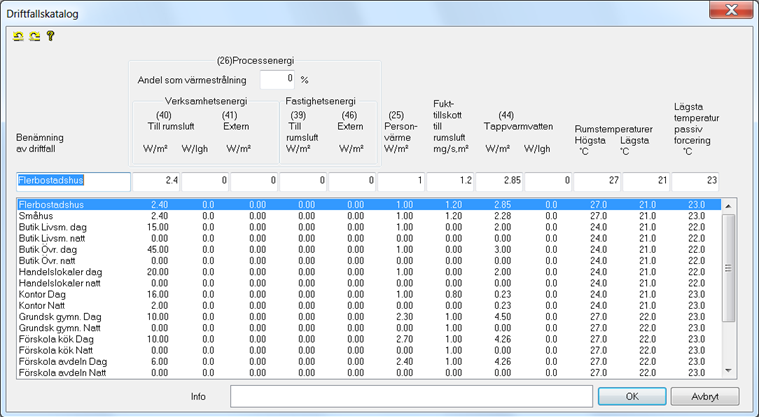This screenshot has width=759, height=417.
Task: Click the 16.00 value in Kontor Dag row
Action: pos(158,294)
